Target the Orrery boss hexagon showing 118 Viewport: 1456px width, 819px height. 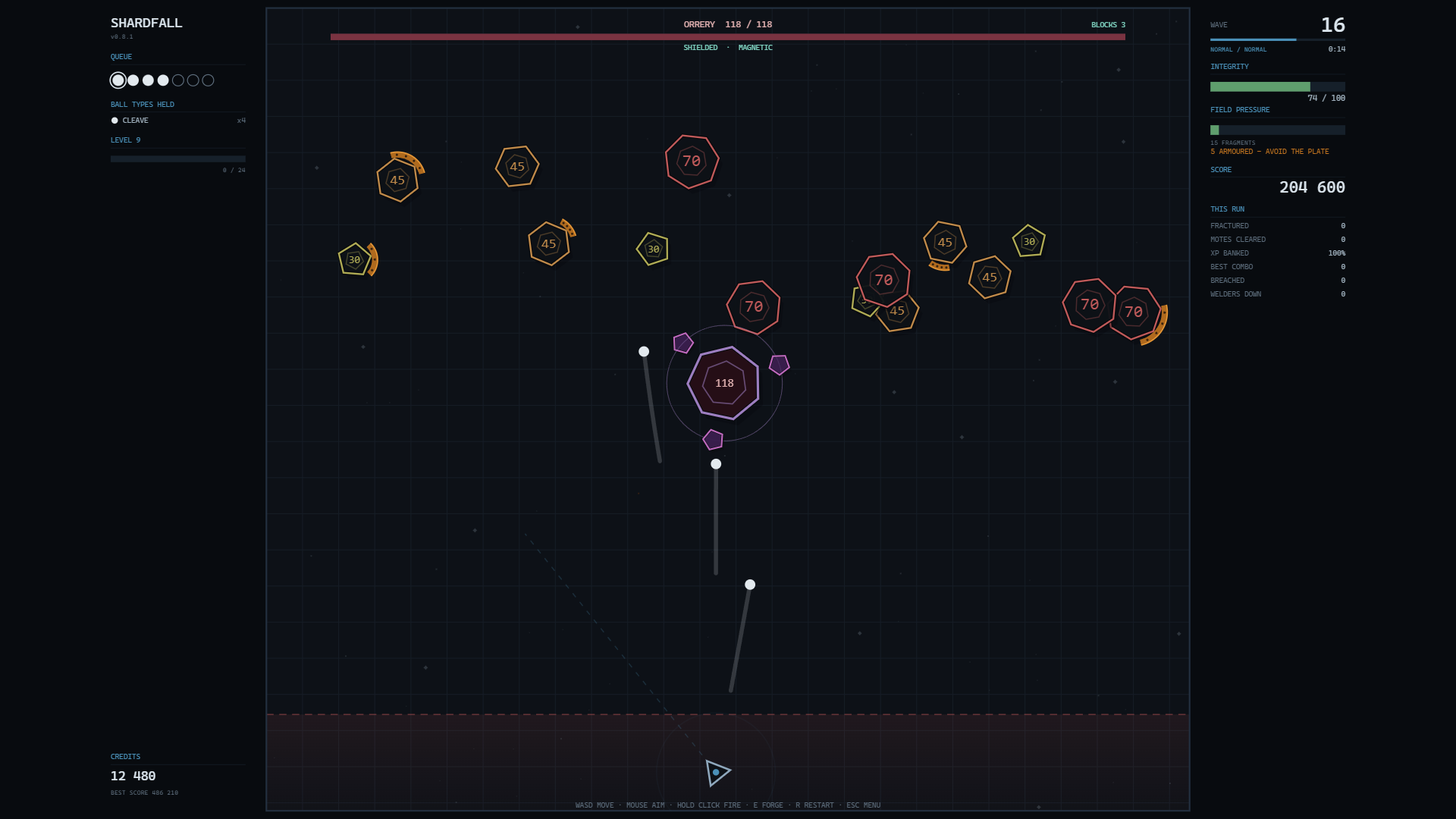click(x=723, y=383)
